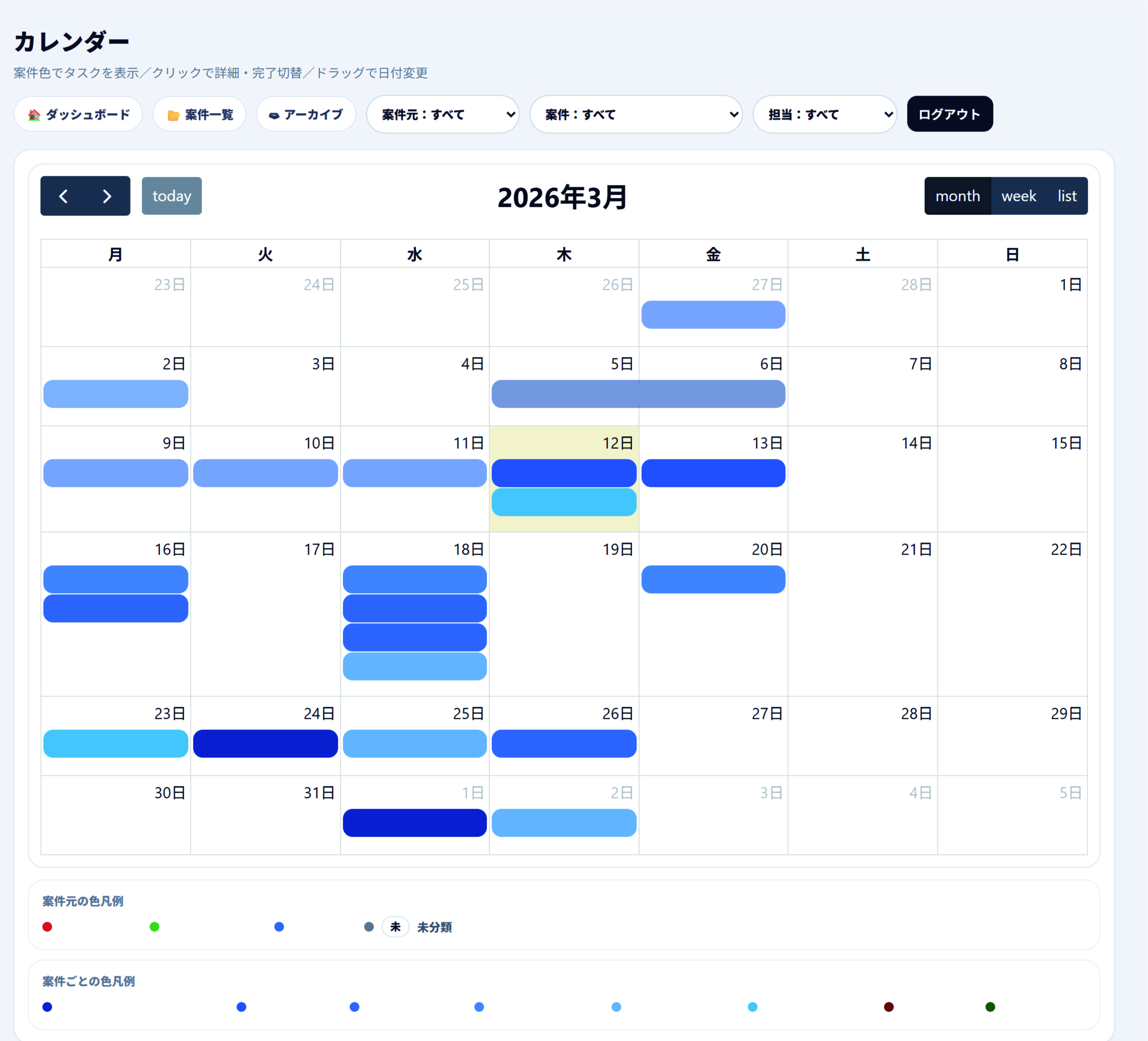Jump to today with today button

(172, 197)
